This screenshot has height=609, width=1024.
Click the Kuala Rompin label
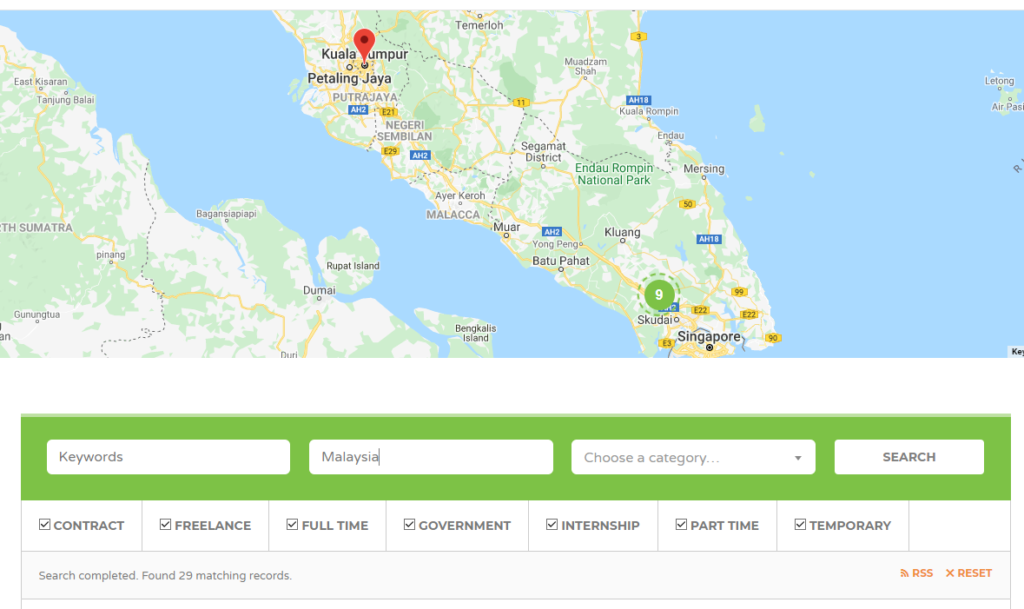pyautogui.click(x=648, y=111)
